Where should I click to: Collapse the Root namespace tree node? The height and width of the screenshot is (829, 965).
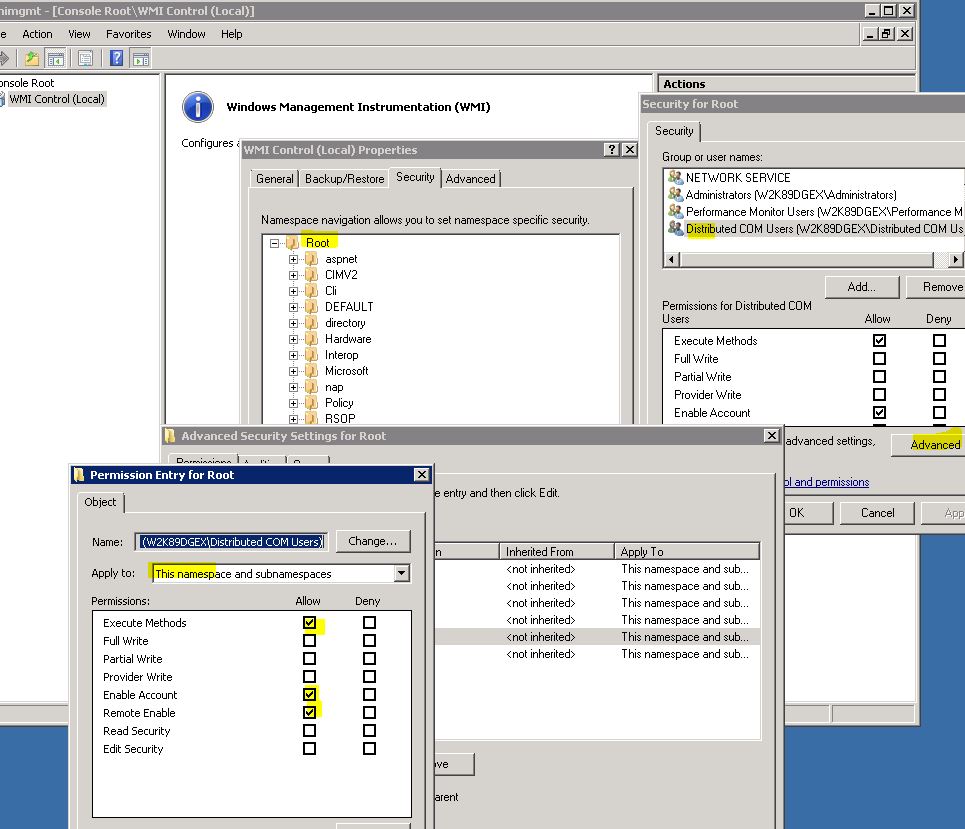pyautogui.click(x=274, y=243)
